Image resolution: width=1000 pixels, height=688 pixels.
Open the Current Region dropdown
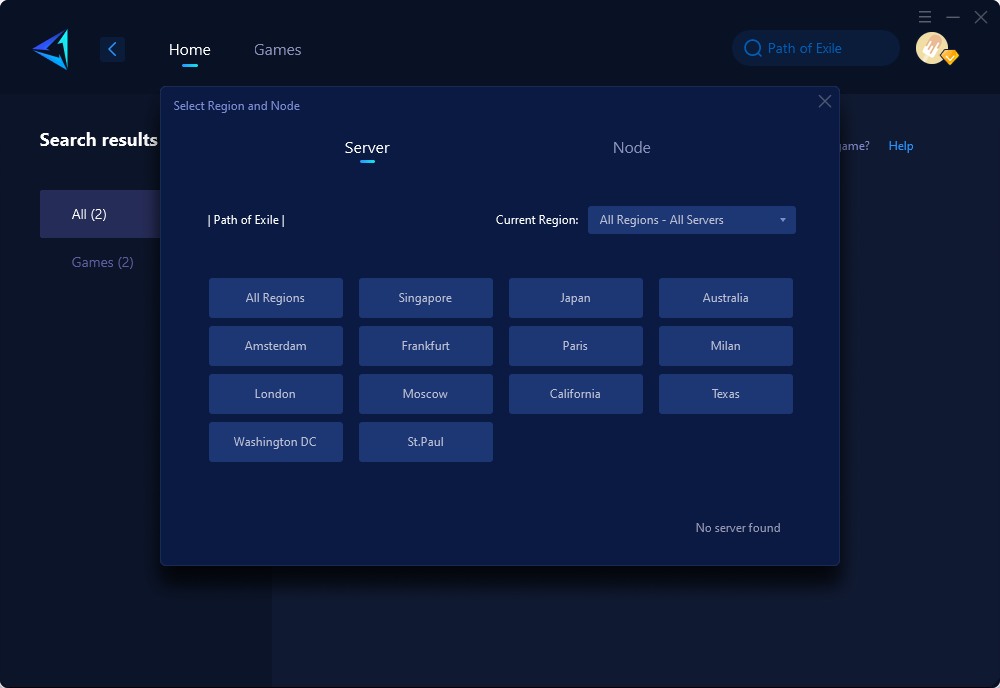click(691, 220)
